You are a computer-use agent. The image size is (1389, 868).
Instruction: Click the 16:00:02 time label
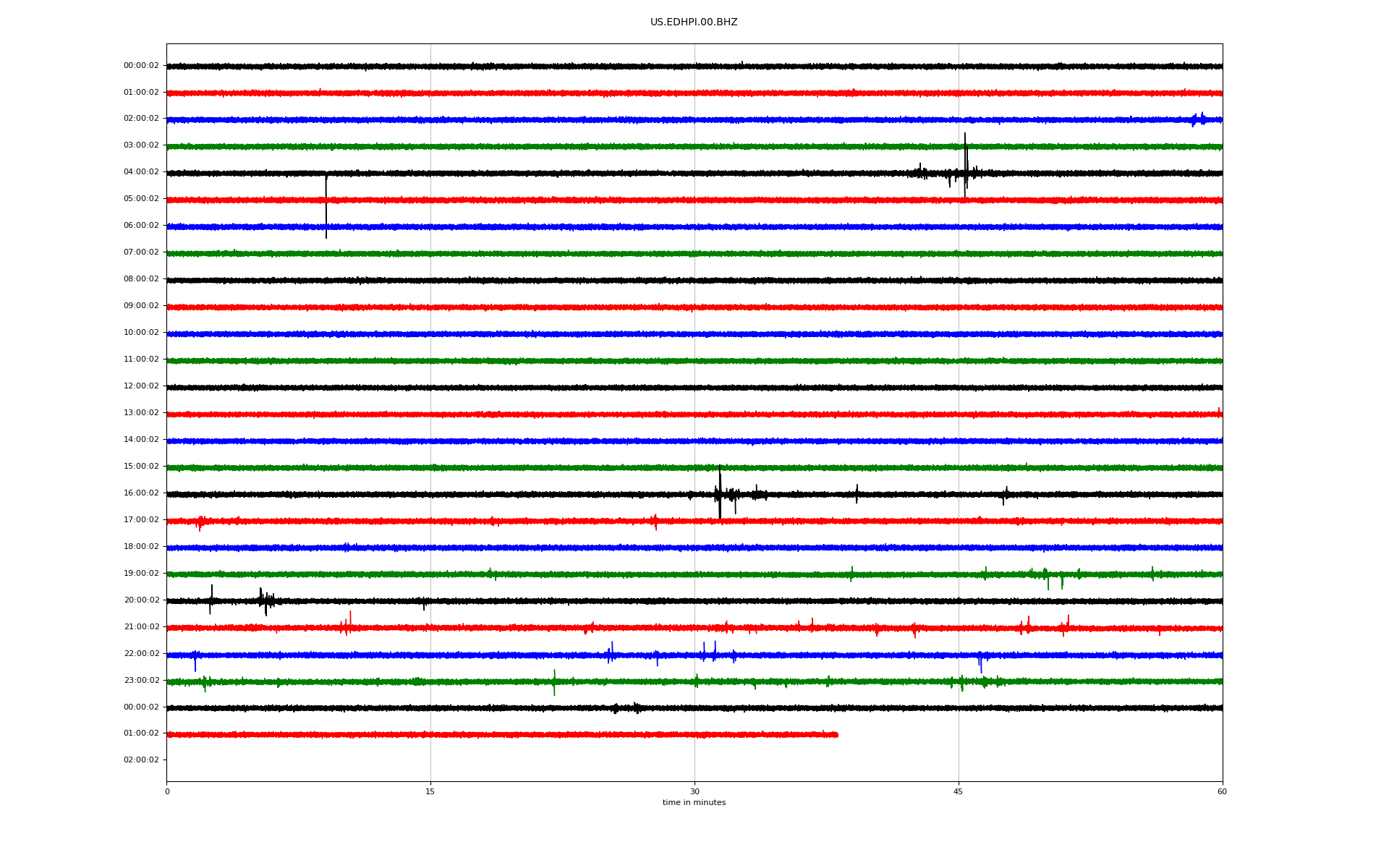tap(141, 493)
